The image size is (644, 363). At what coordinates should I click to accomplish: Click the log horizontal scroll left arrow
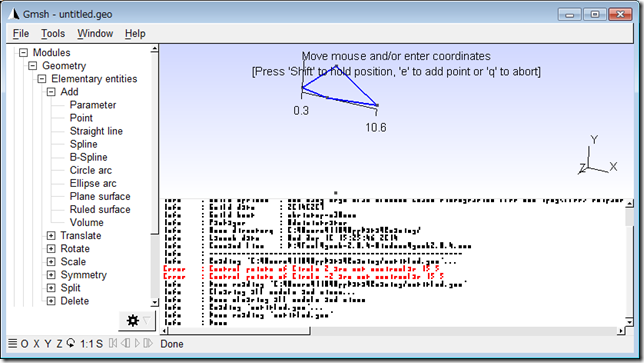click(165, 331)
